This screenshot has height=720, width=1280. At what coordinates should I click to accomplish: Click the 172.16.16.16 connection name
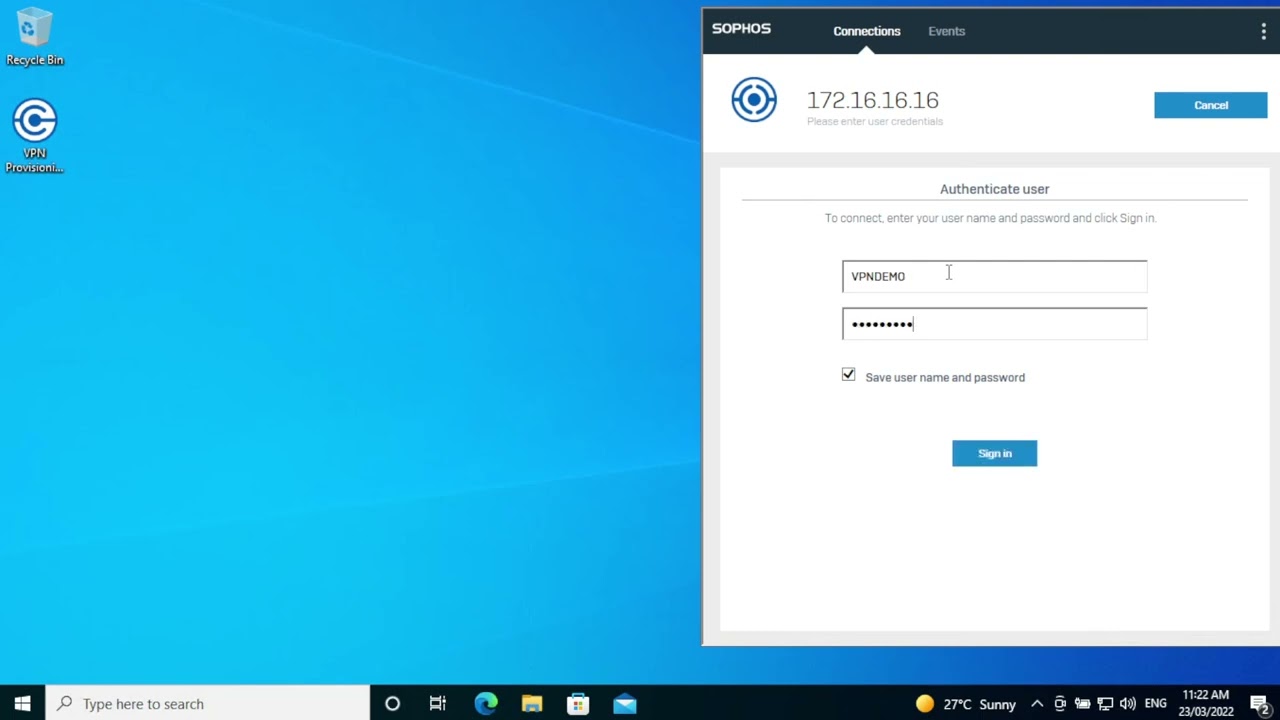[x=873, y=100]
